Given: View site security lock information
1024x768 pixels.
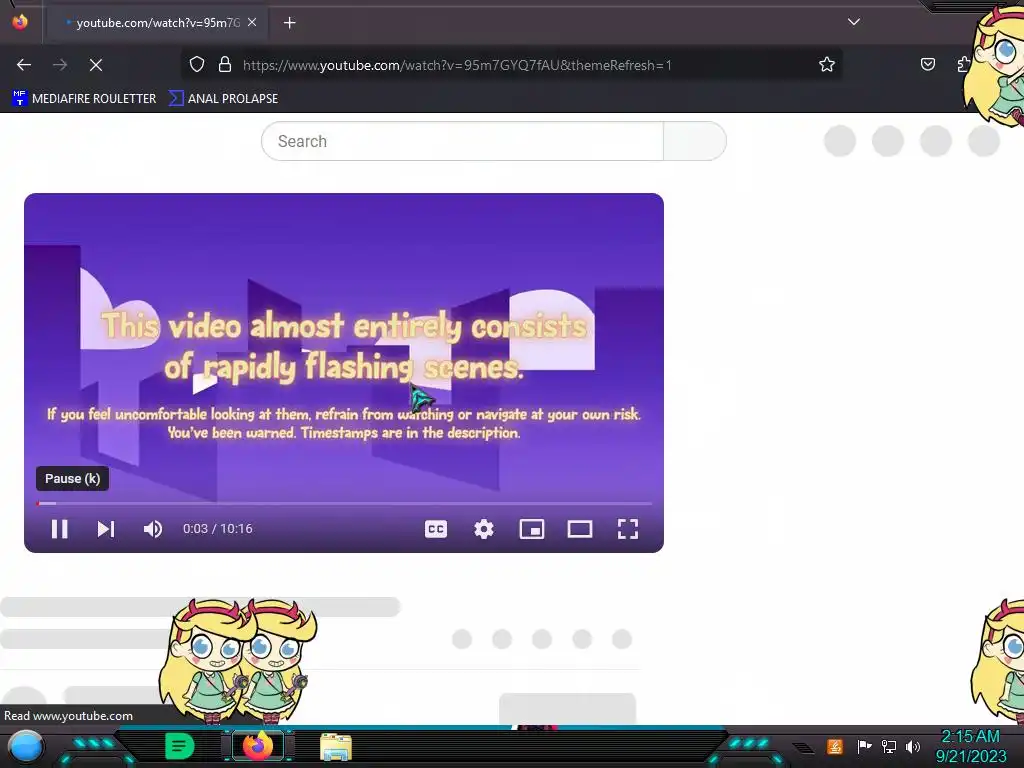Looking at the screenshot, I should pos(225,65).
